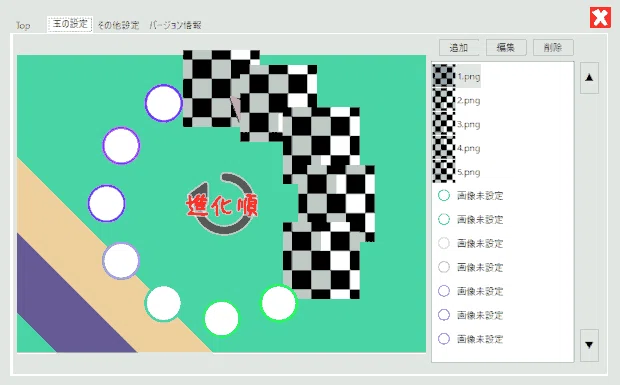Open the バージョン情報 tab
Image resolution: width=620 pixels, height=385 pixels.
(x=175, y=25)
